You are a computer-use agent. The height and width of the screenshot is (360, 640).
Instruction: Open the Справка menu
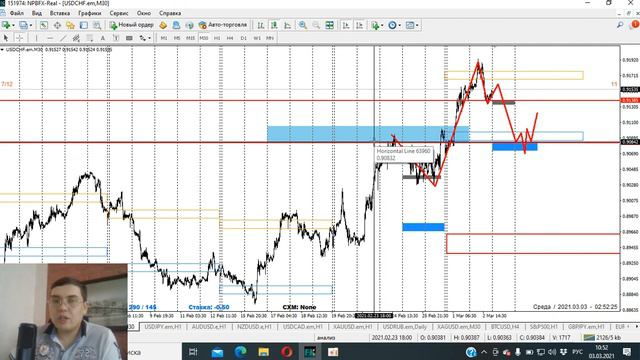coord(170,13)
